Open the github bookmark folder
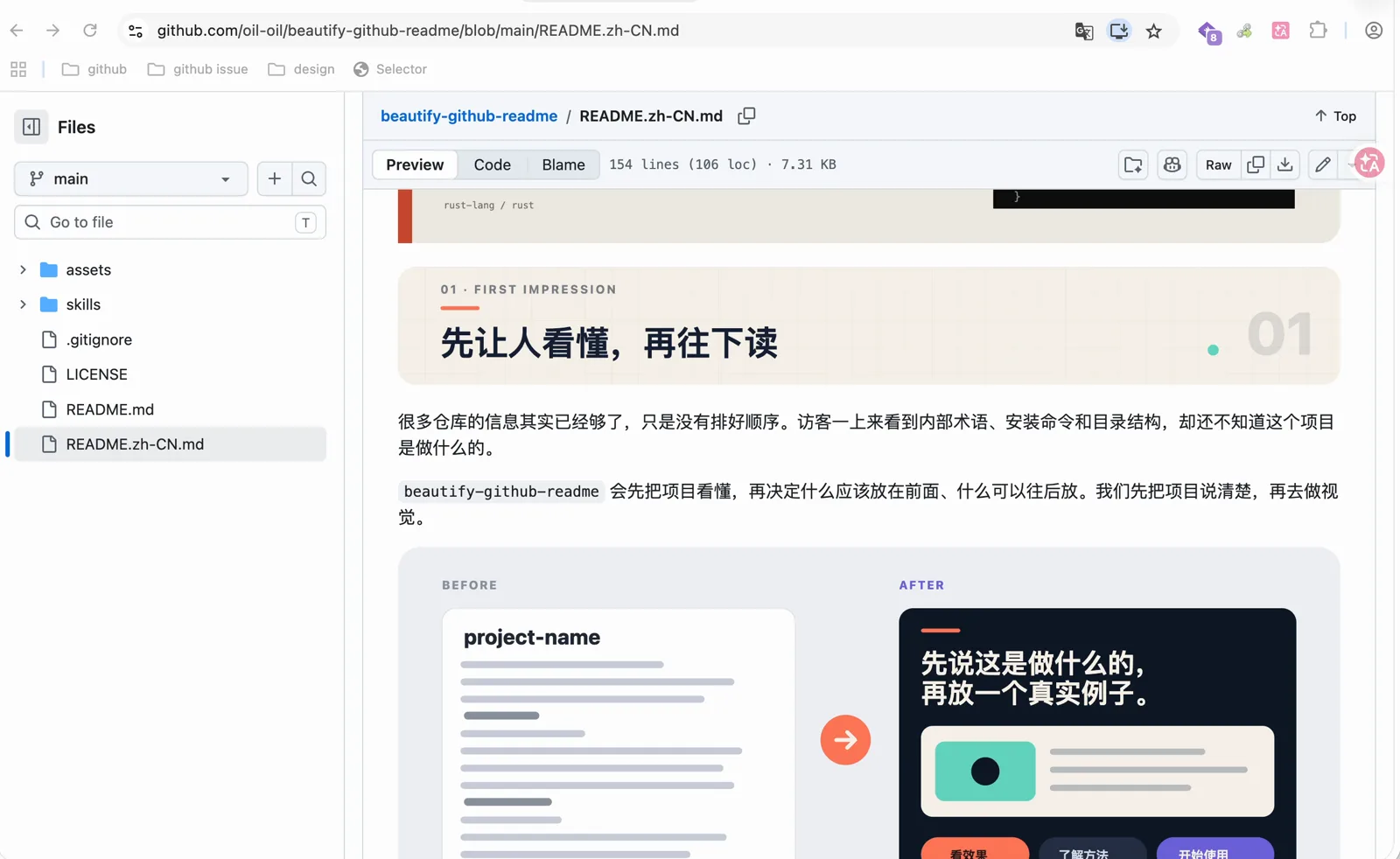 94,69
